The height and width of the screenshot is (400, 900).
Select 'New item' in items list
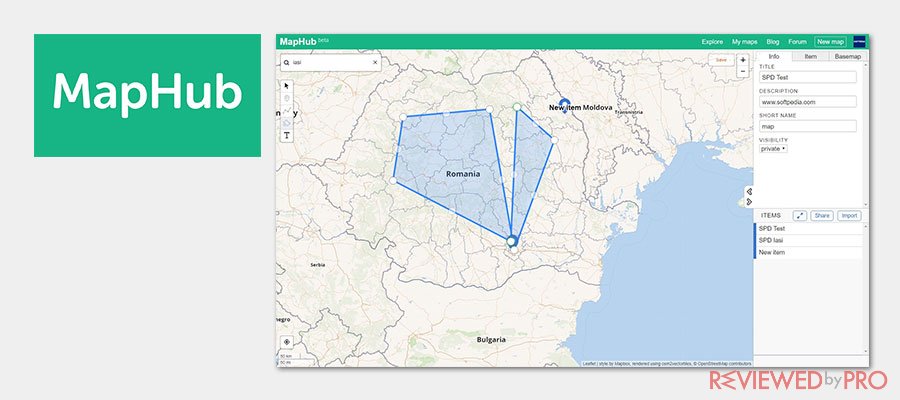[x=808, y=253]
